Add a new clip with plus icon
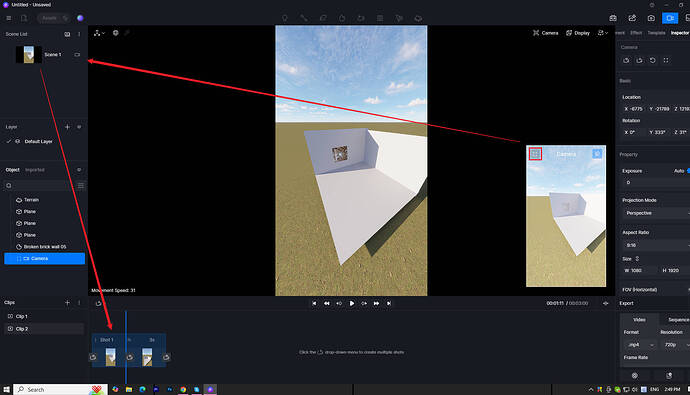The image size is (690, 395). [x=67, y=303]
